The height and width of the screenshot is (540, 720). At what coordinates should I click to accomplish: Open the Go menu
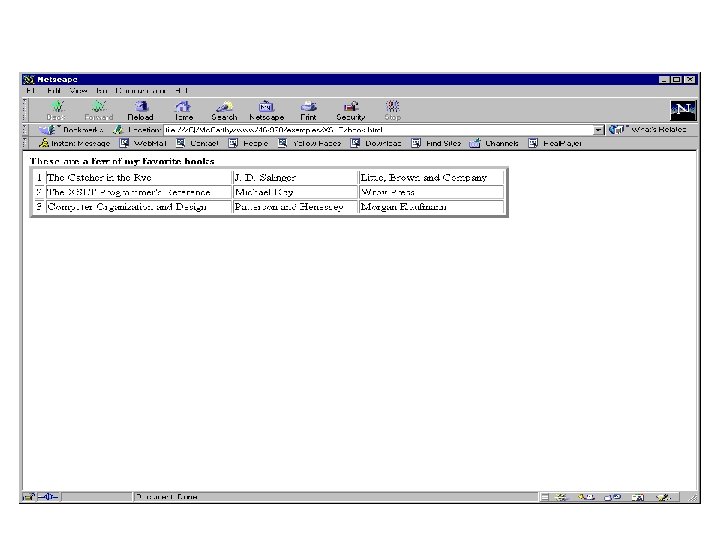pos(101,91)
